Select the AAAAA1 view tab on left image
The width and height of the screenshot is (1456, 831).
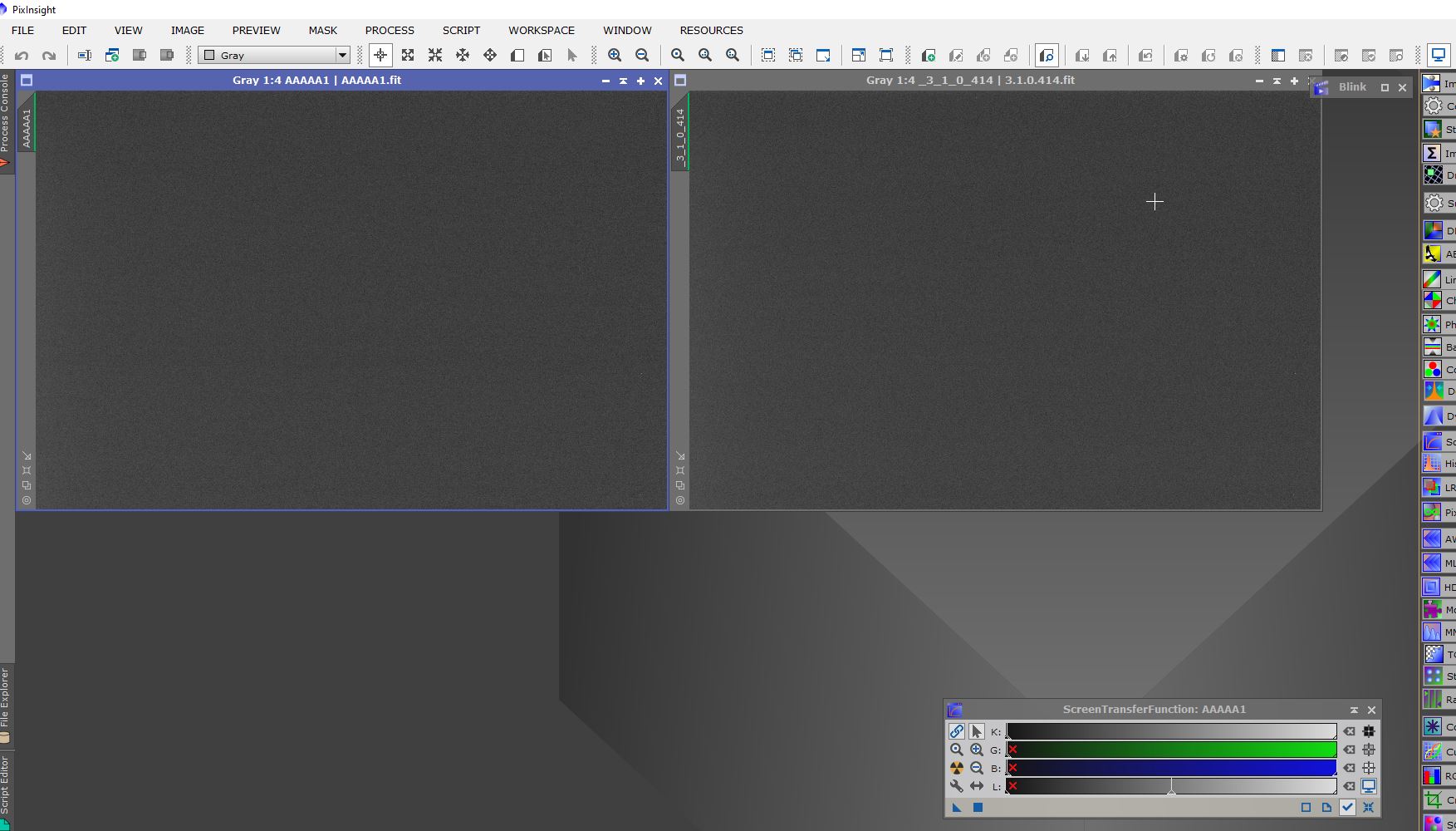pos(27,127)
